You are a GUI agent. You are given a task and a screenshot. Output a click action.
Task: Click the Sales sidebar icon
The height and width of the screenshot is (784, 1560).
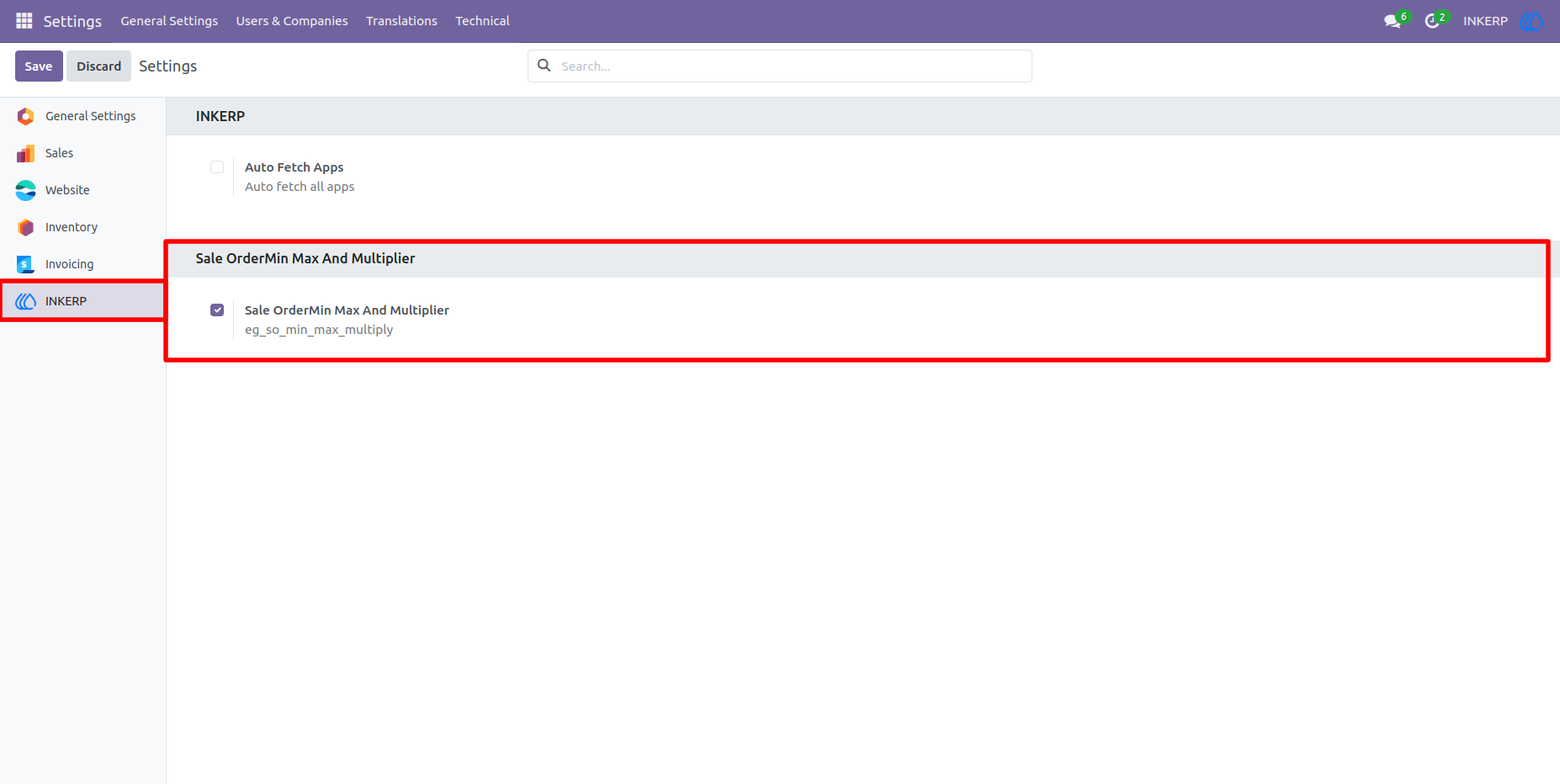click(26, 153)
